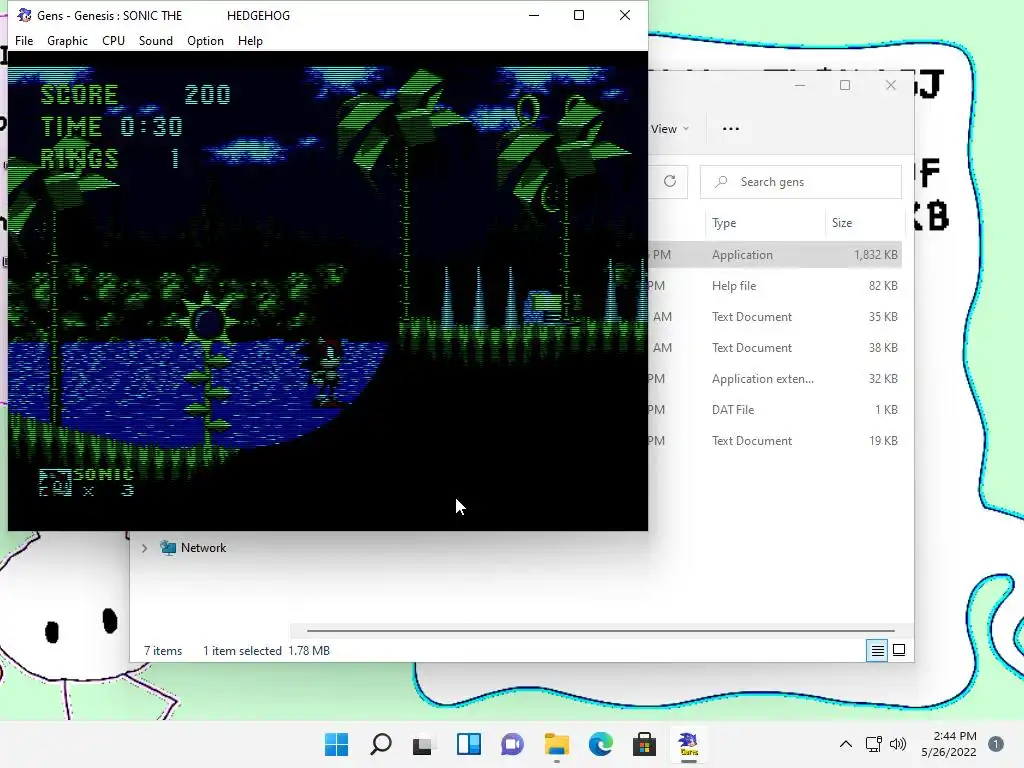The height and width of the screenshot is (768, 1024).
Task: Open the Sound menu in Gens
Action: coord(155,40)
